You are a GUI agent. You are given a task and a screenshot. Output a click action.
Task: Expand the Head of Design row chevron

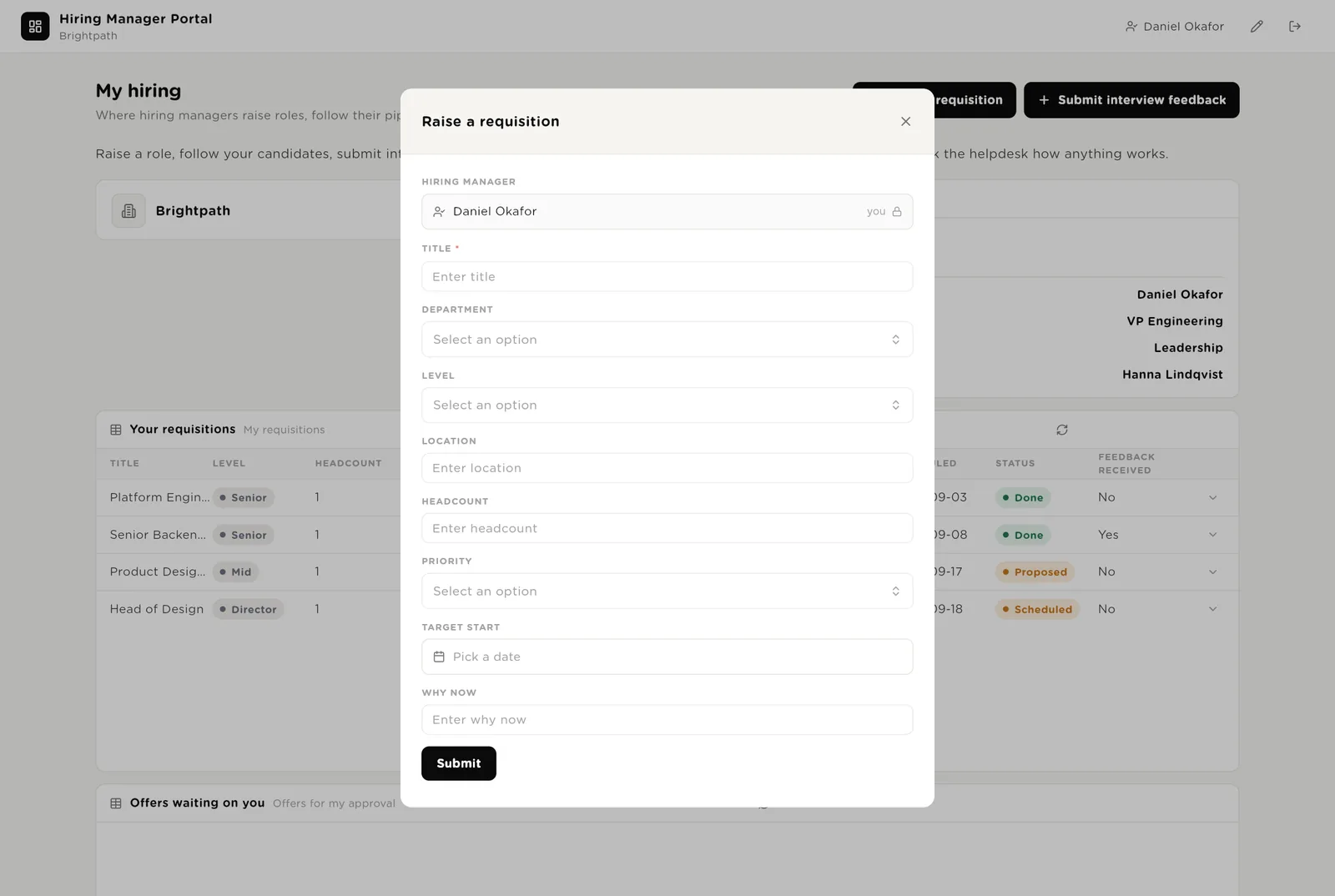[1212, 610]
